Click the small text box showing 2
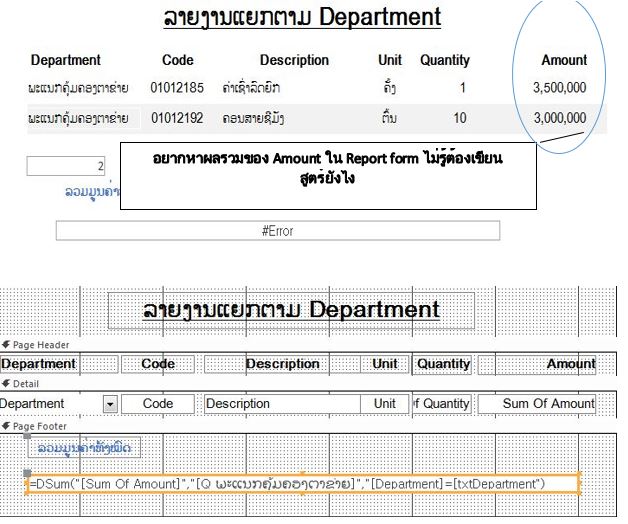 [x=67, y=166]
